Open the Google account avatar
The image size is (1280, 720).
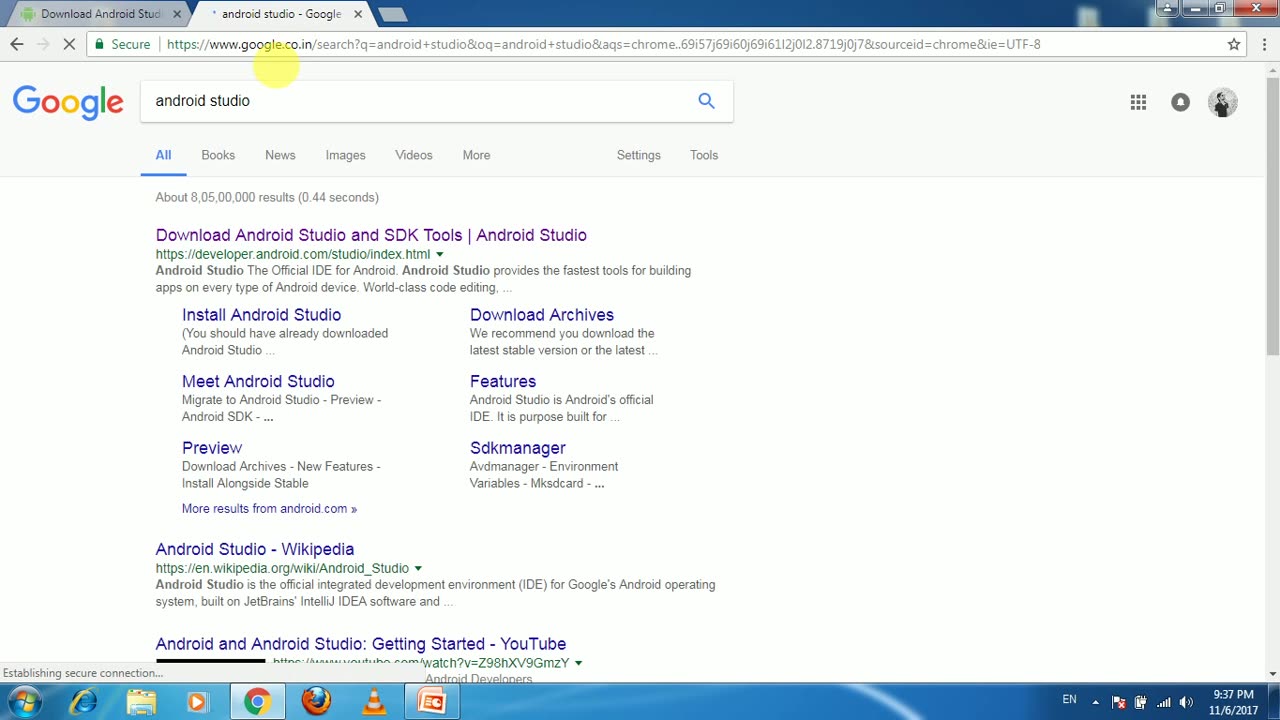1222,102
